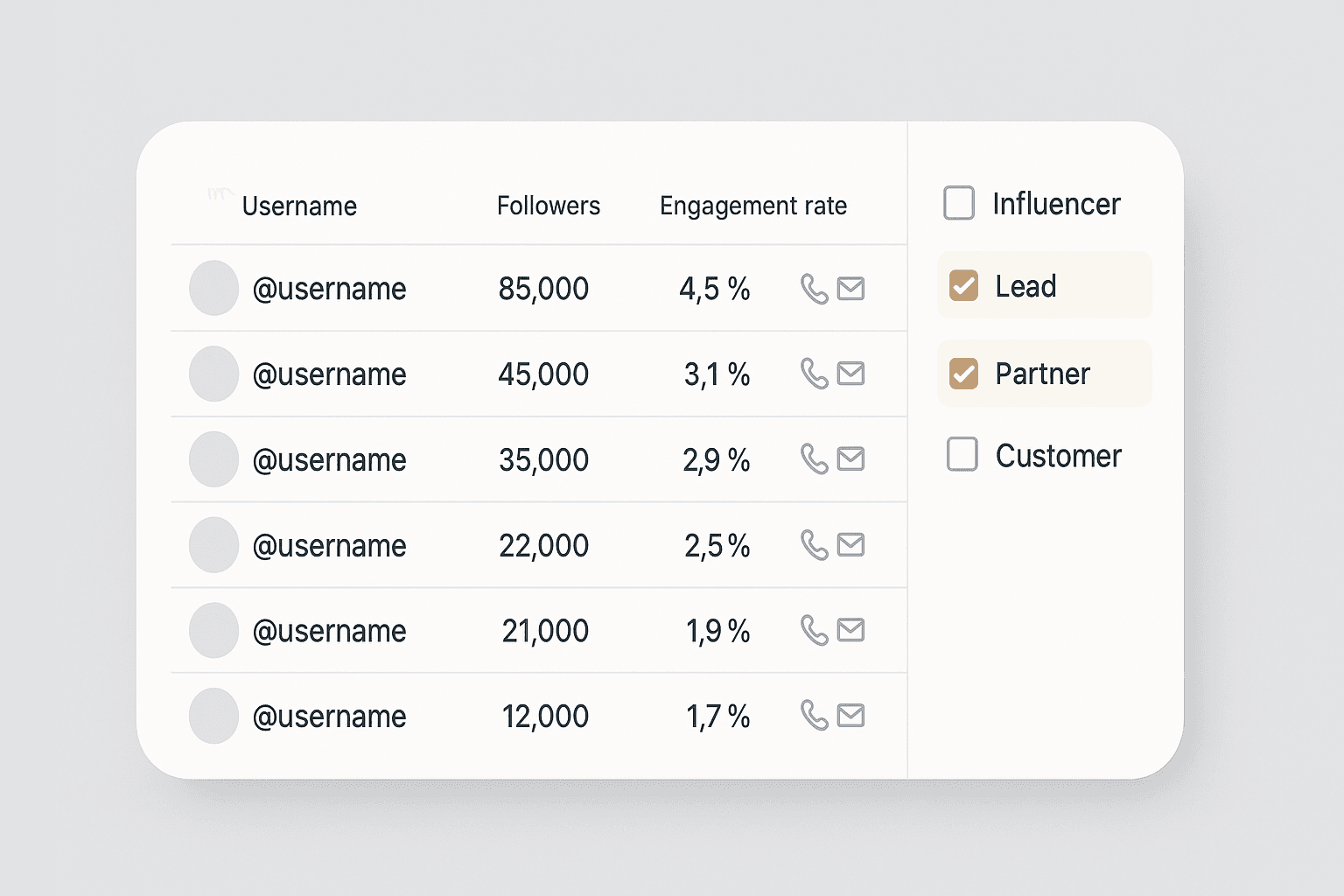Screen dimensions: 1344x896
Task: Click mail icon in 21,000 followers row
Action: [850, 629]
